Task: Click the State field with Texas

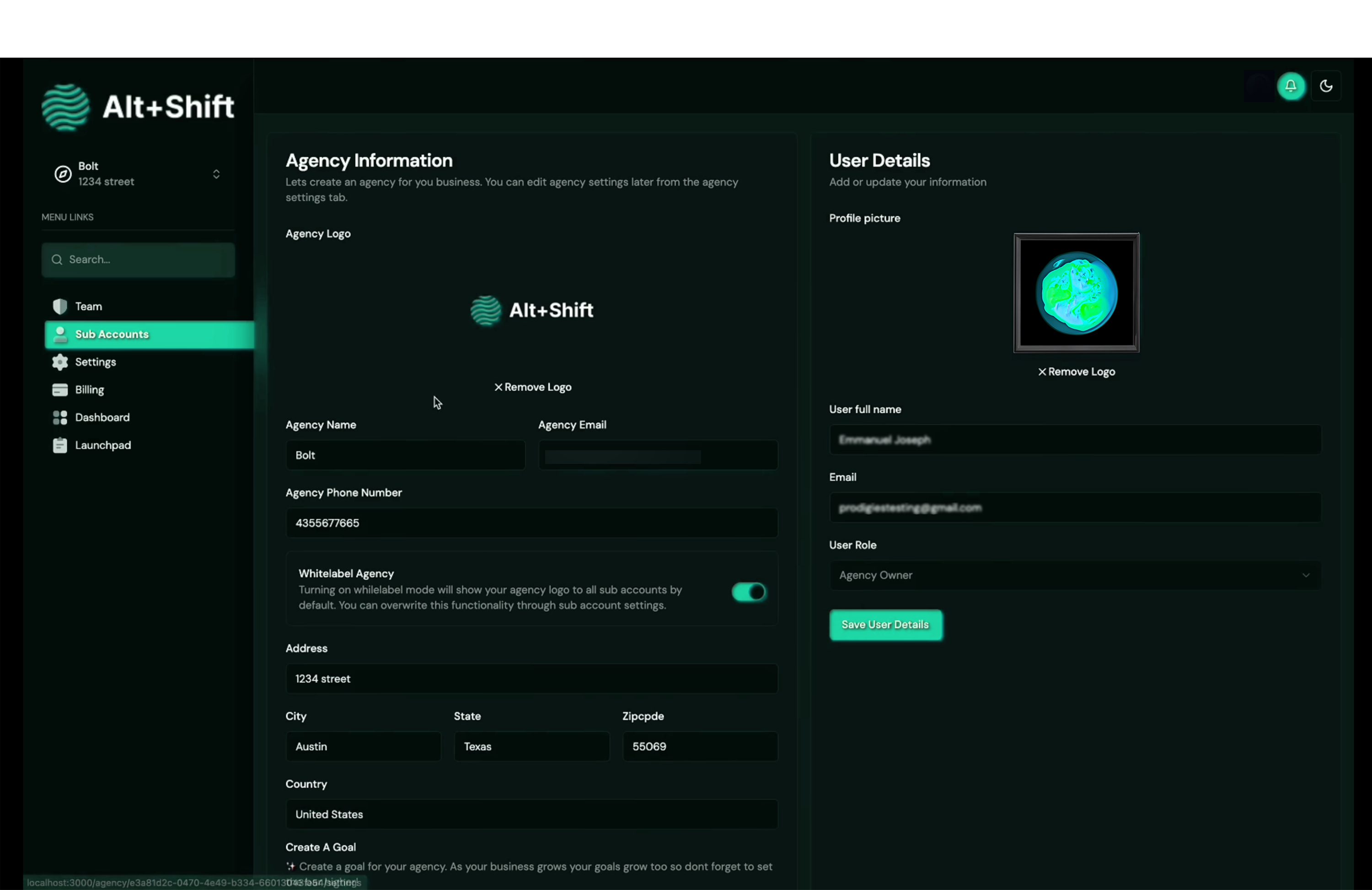Action: (x=531, y=746)
